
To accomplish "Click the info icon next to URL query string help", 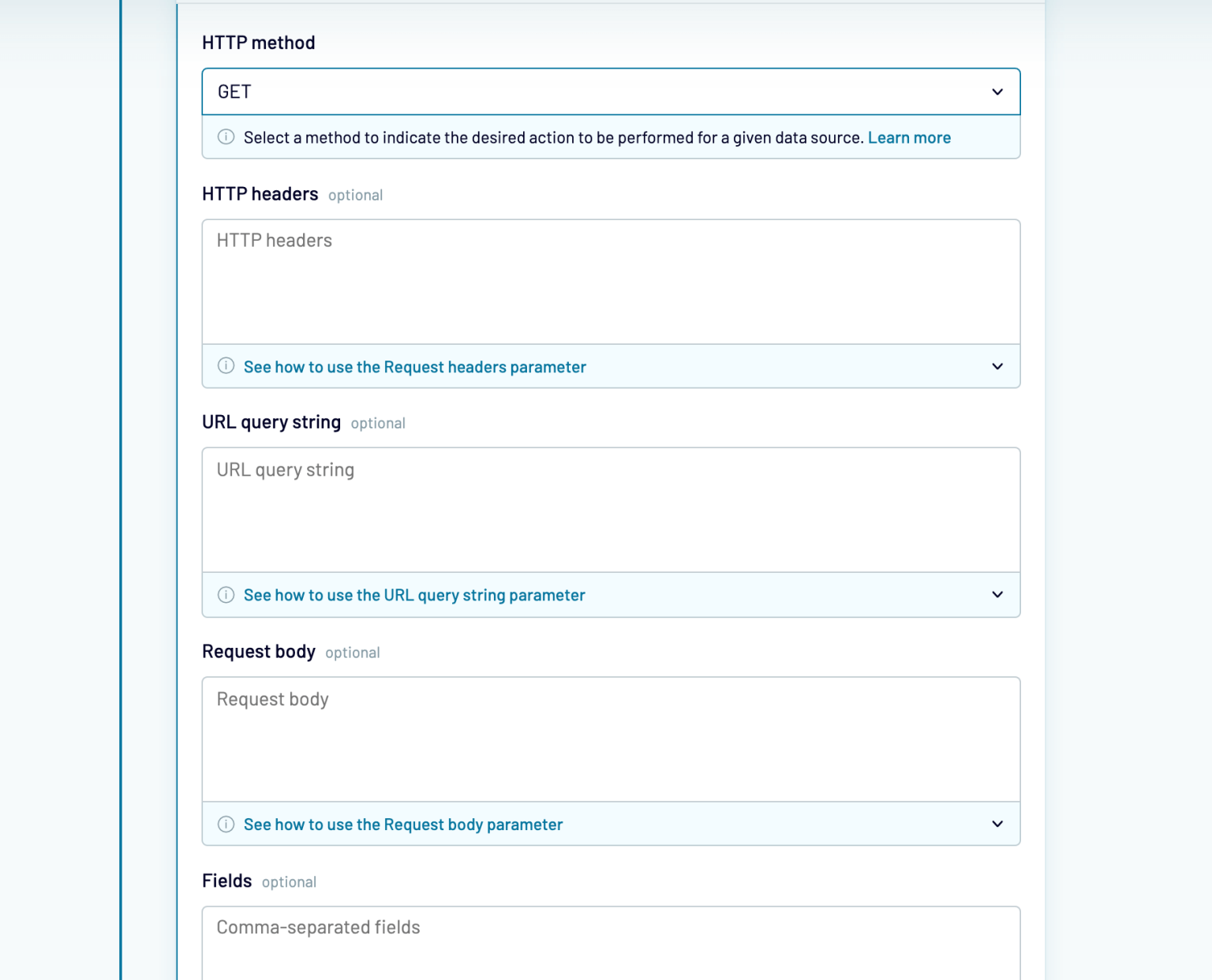I will tap(226, 595).
